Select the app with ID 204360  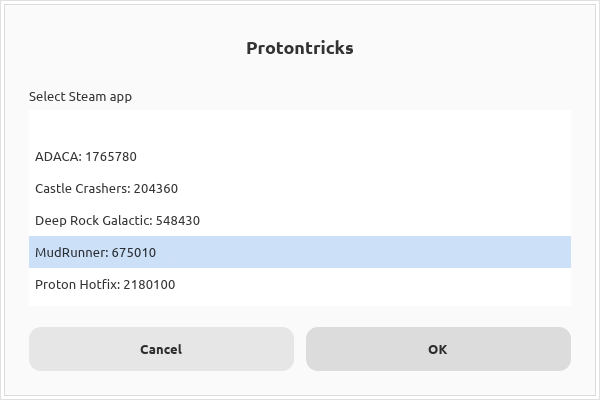(x=106, y=188)
